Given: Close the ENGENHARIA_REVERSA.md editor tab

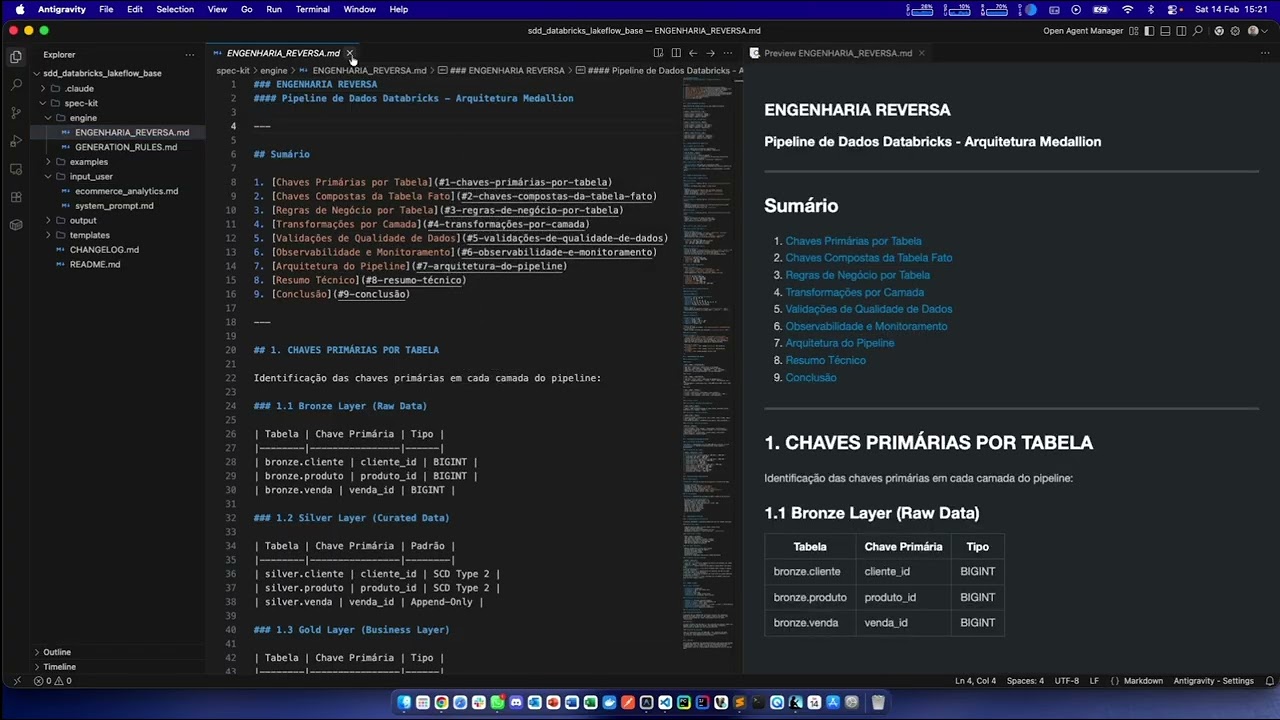Looking at the screenshot, I should point(350,53).
